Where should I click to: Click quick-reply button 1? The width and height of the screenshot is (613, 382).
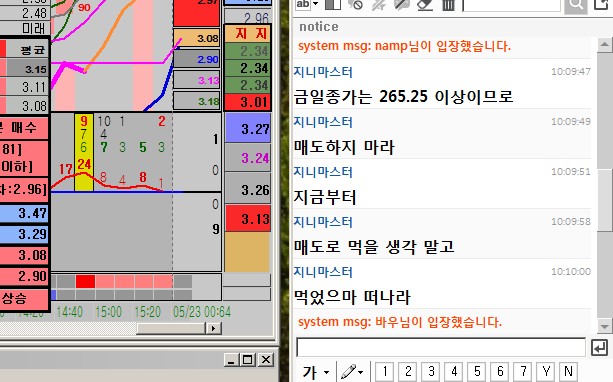(385, 371)
